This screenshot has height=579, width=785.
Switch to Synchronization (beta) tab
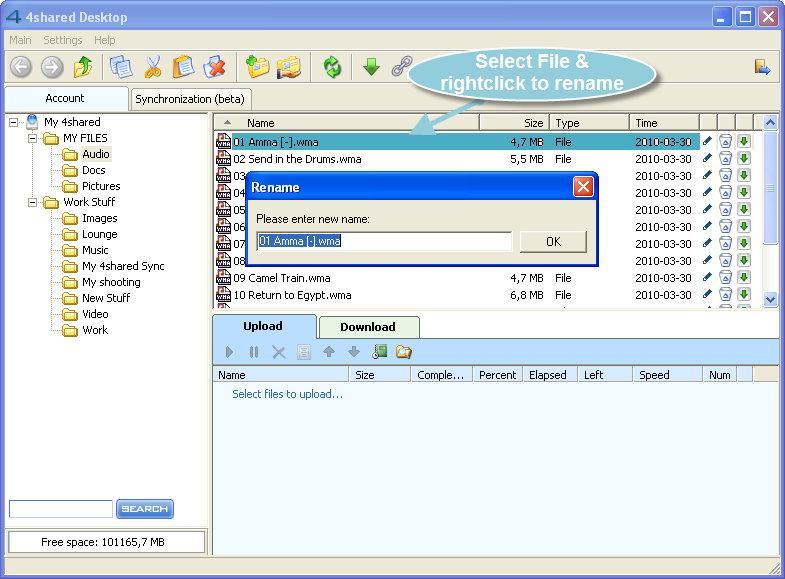[x=190, y=99]
